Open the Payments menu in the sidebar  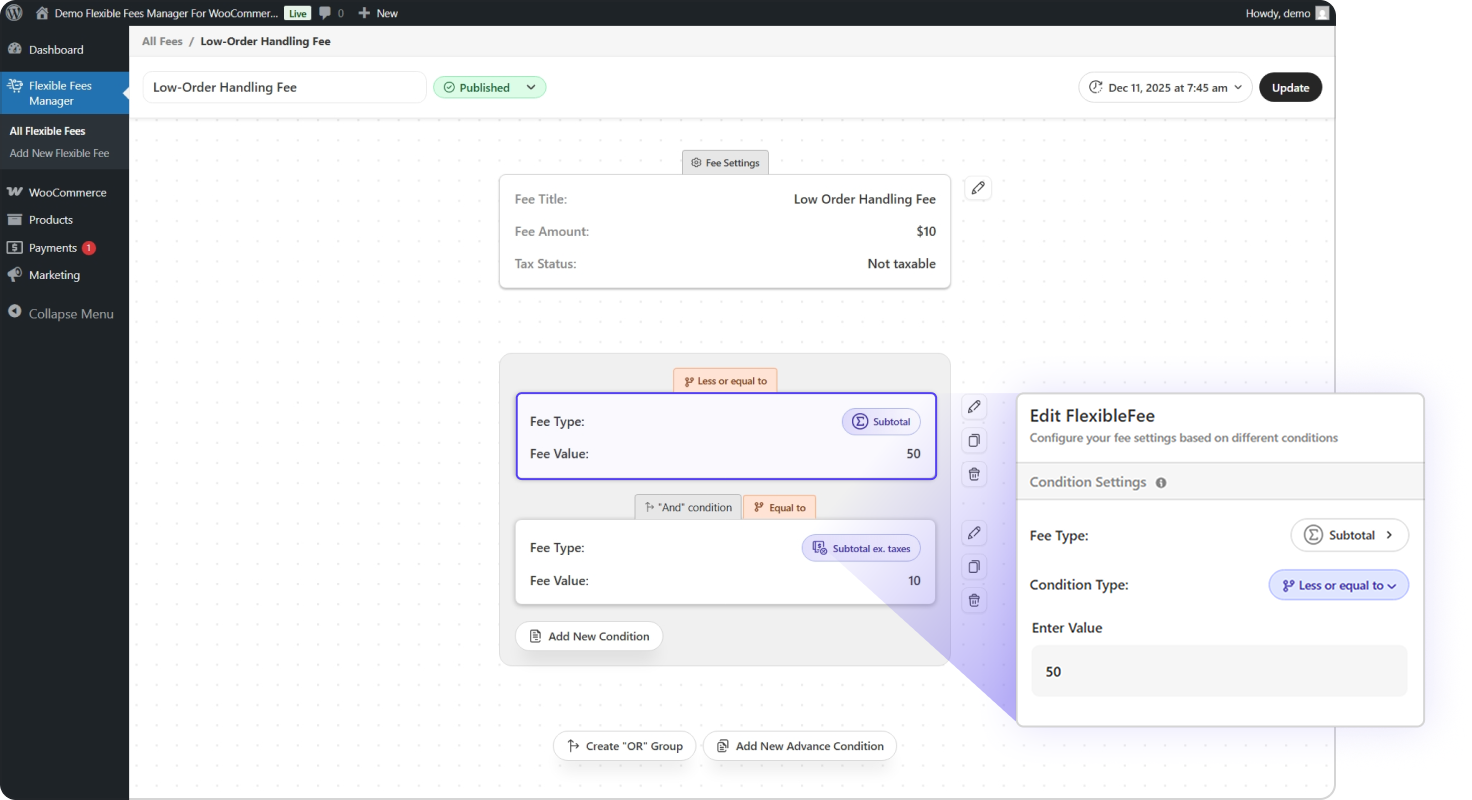(52, 247)
